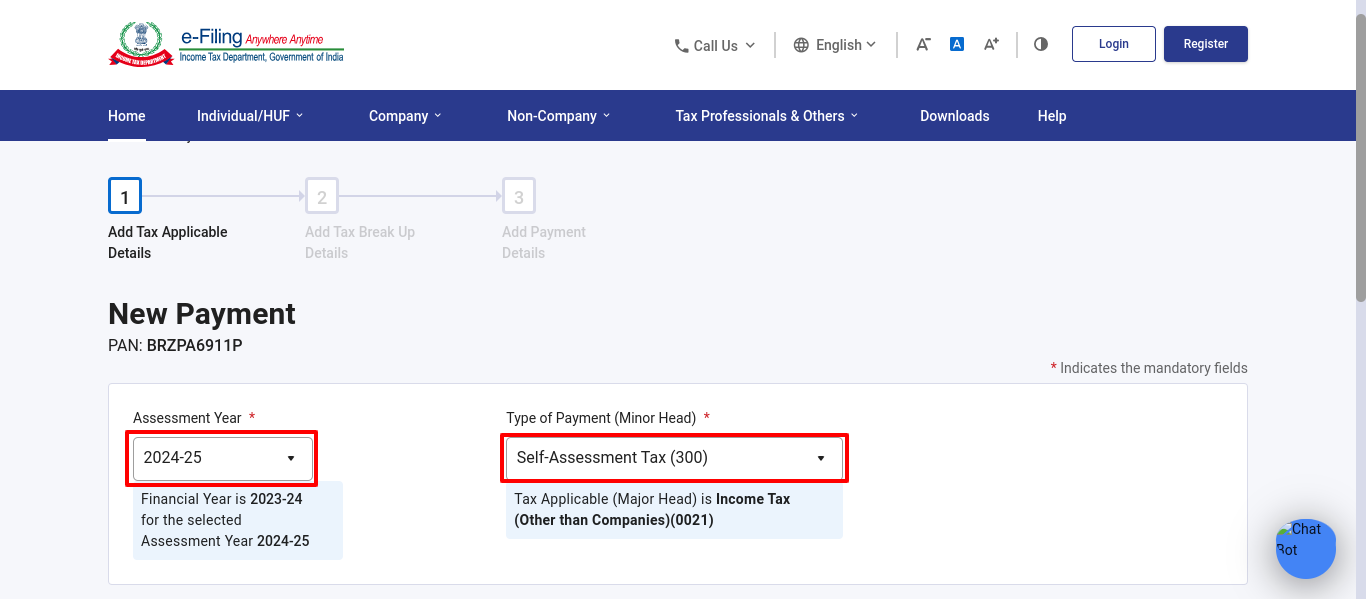Image resolution: width=1366 pixels, height=599 pixels.
Task: Decrease font size with A- icon
Action: (x=923, y=44)
